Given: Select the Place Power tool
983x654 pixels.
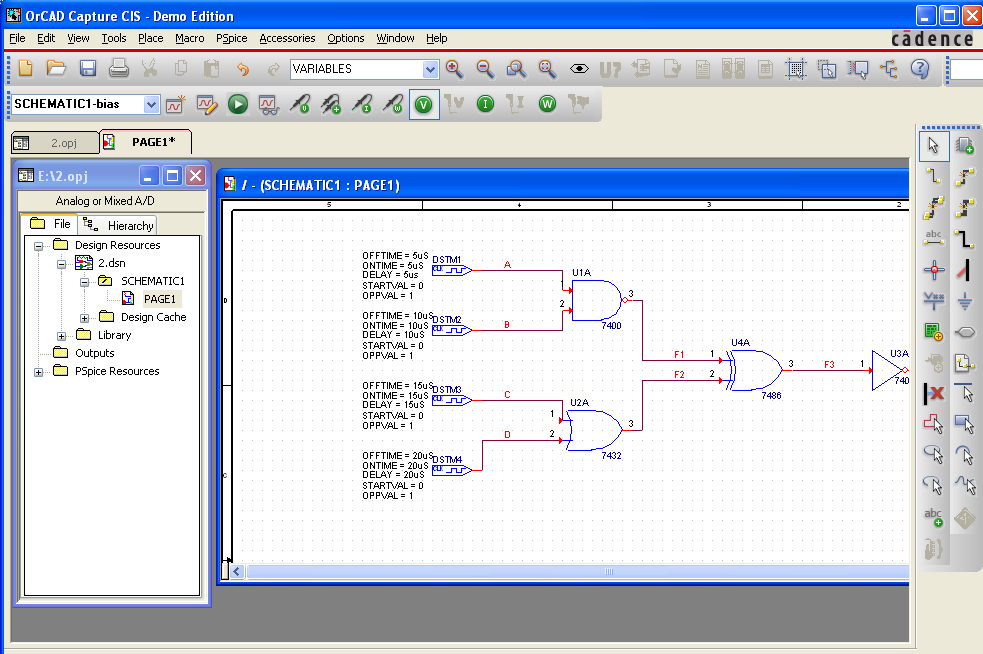Looking at the screenshot, I should coord(933,300).
